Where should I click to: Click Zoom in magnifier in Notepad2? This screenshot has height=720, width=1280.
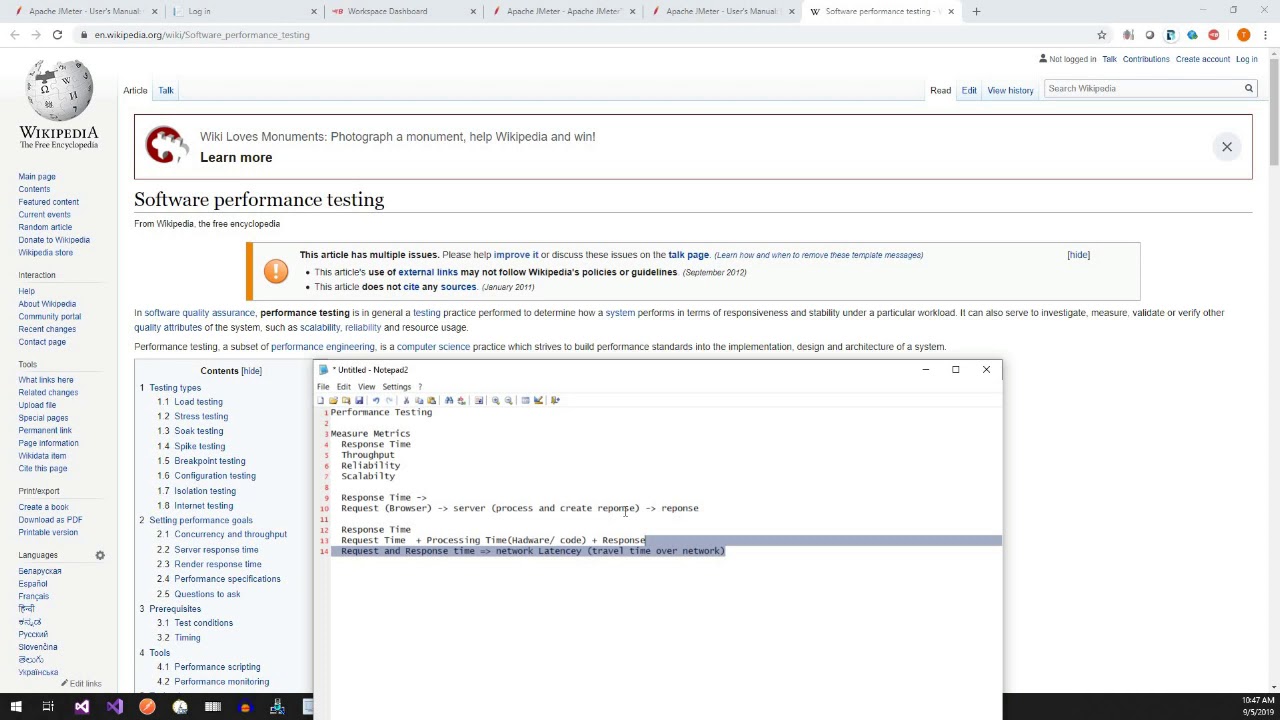tap(495, 400)
